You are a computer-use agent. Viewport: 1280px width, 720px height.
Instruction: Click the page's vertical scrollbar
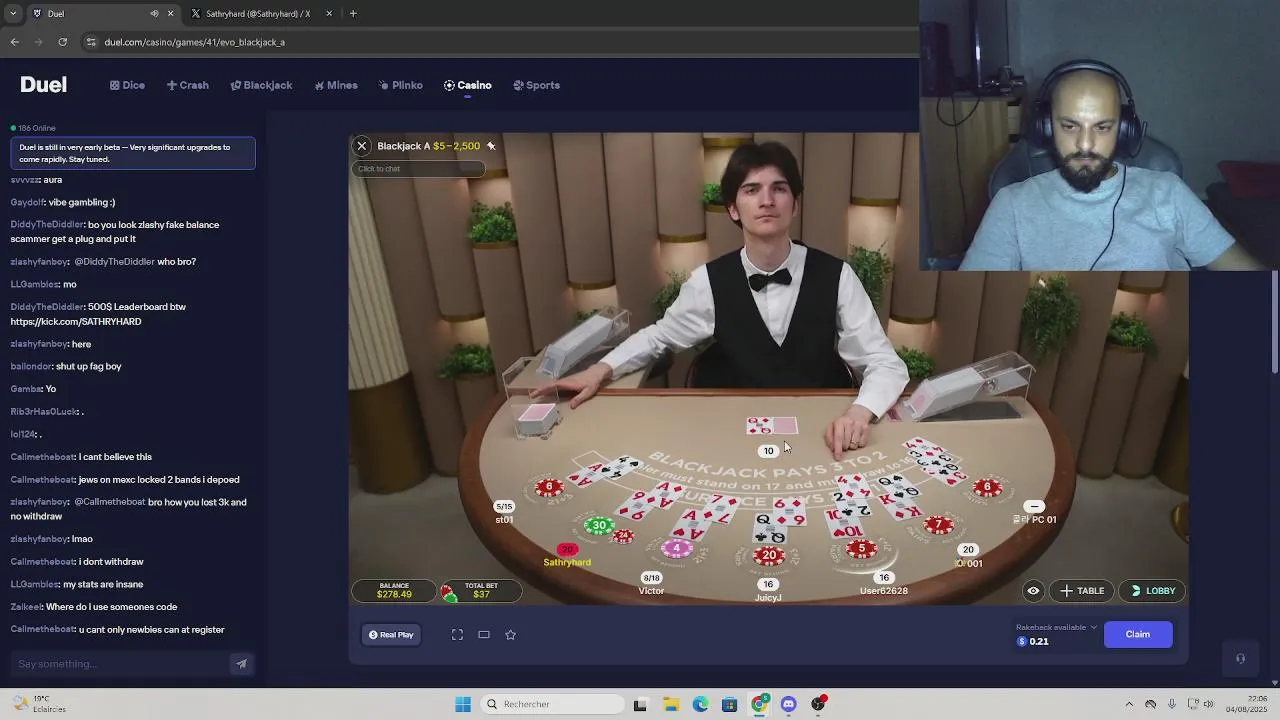click(1274, 320)
